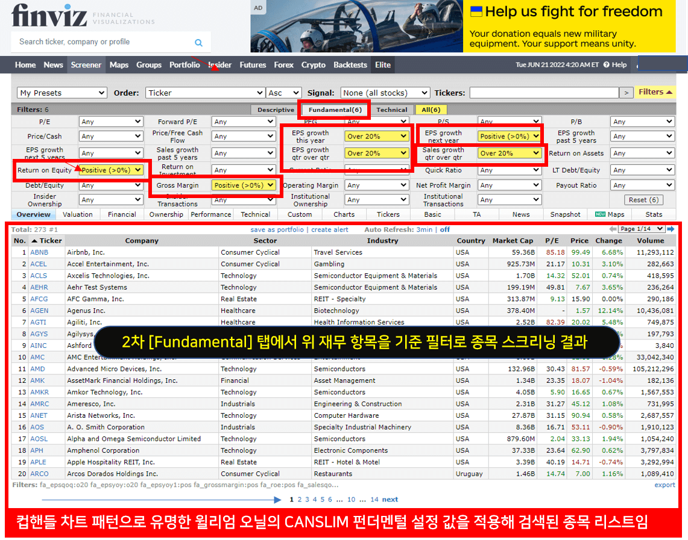Sort by the Market Cap column header
Screen dimensions: 688x540
point(512,241)
